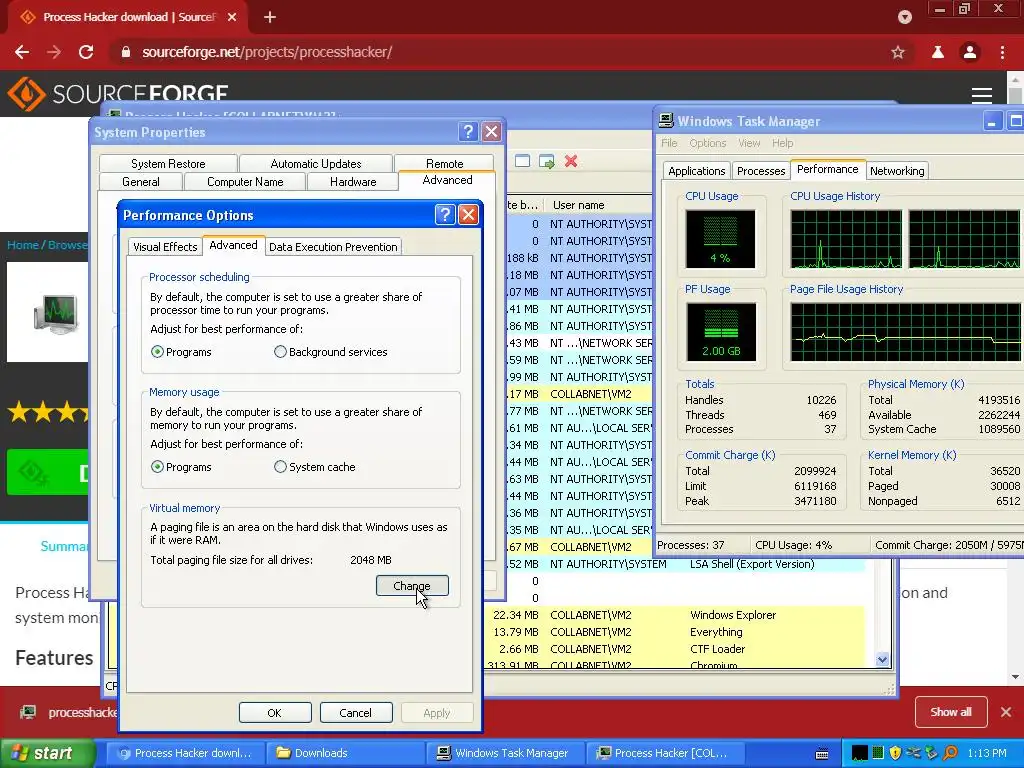Go back with the Chrome back arrow
This screenshot has width=1024, height=768.
coord(22,52)
